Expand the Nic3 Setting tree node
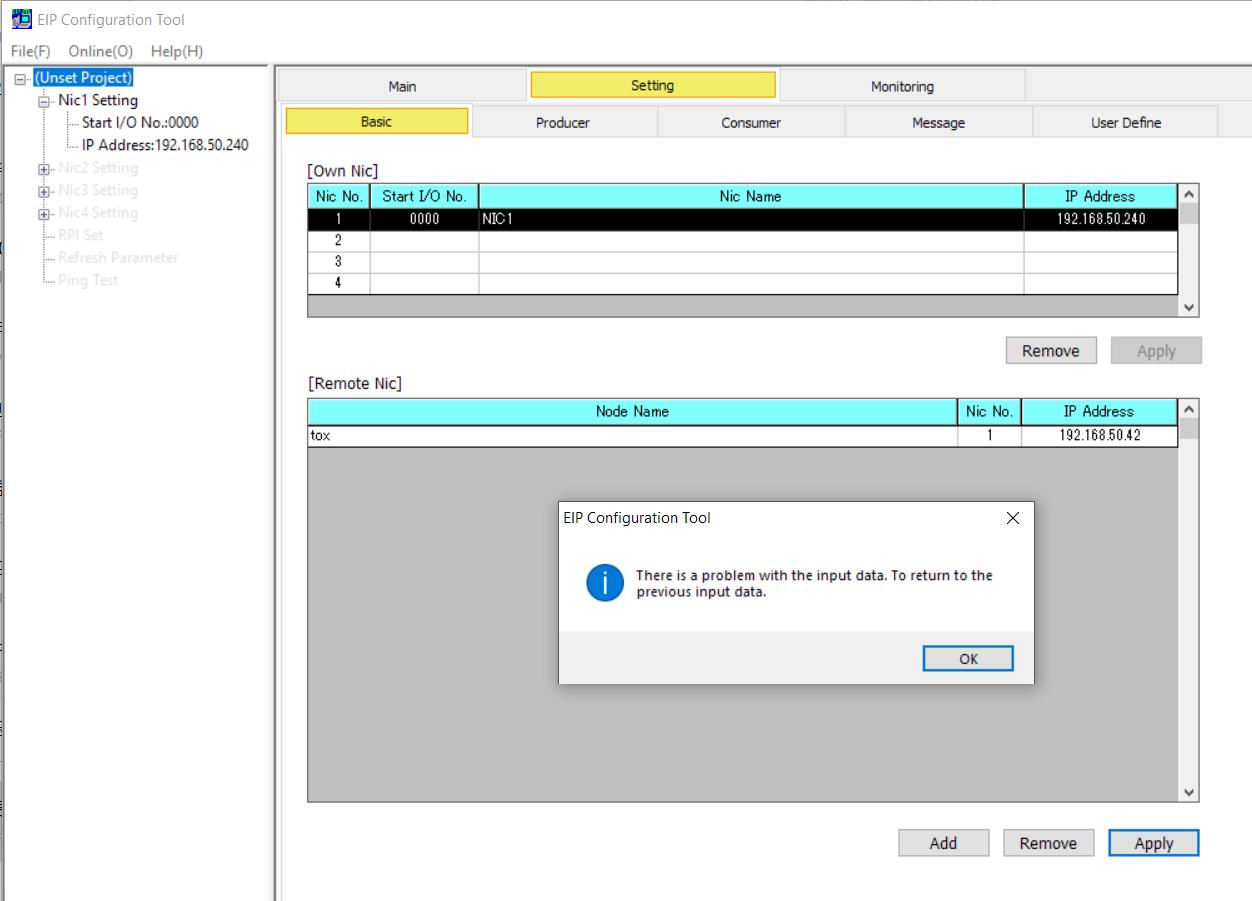The height and width of the screenshot is (901, 1252). [44, 191]
